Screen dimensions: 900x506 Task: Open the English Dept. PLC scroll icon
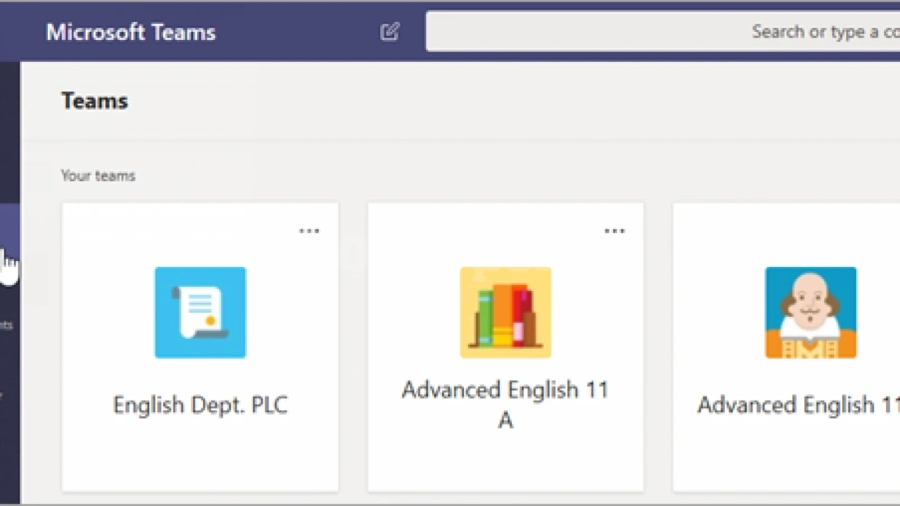[200, 313]
